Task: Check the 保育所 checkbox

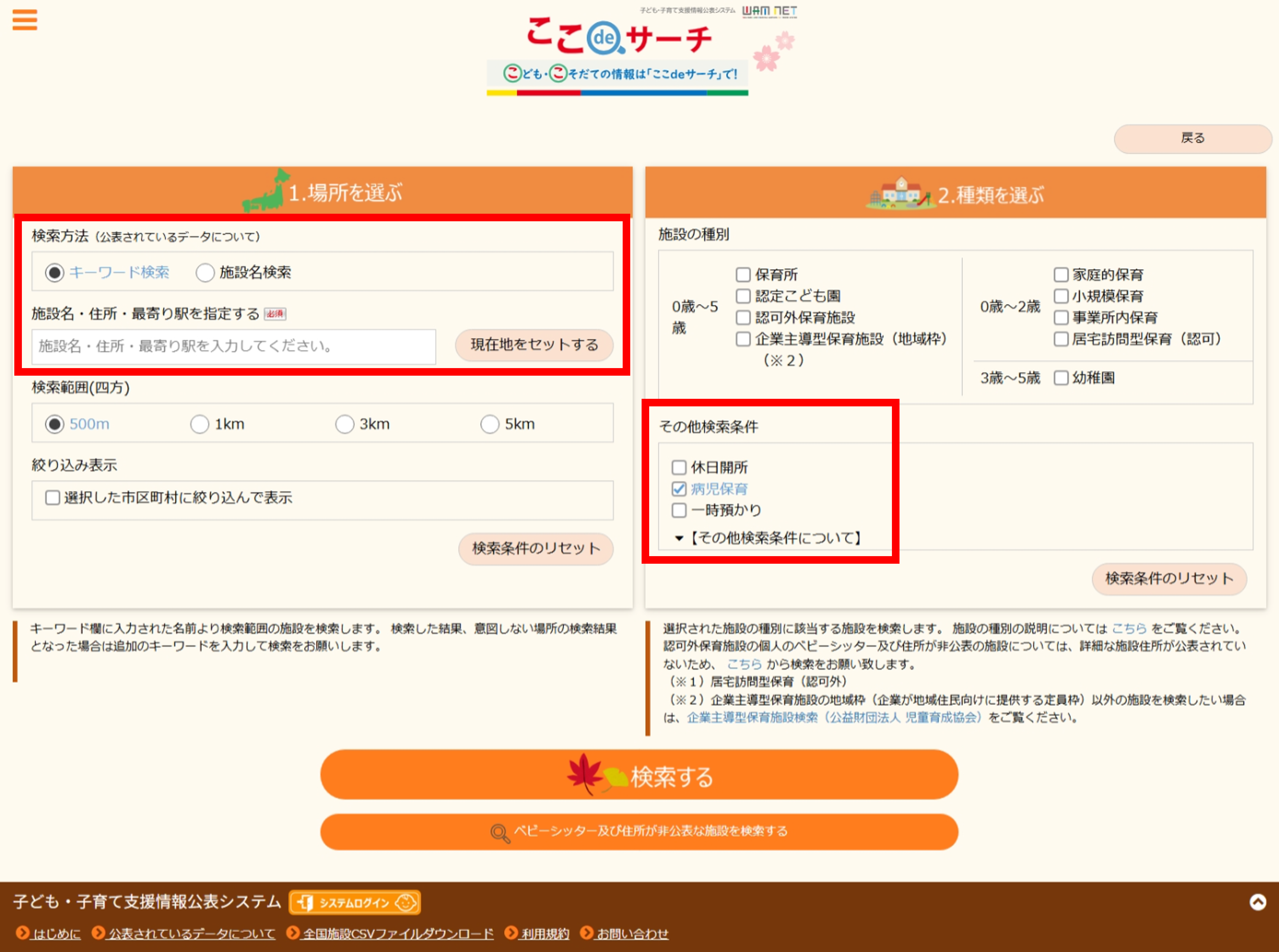Action: coord(743,274)
